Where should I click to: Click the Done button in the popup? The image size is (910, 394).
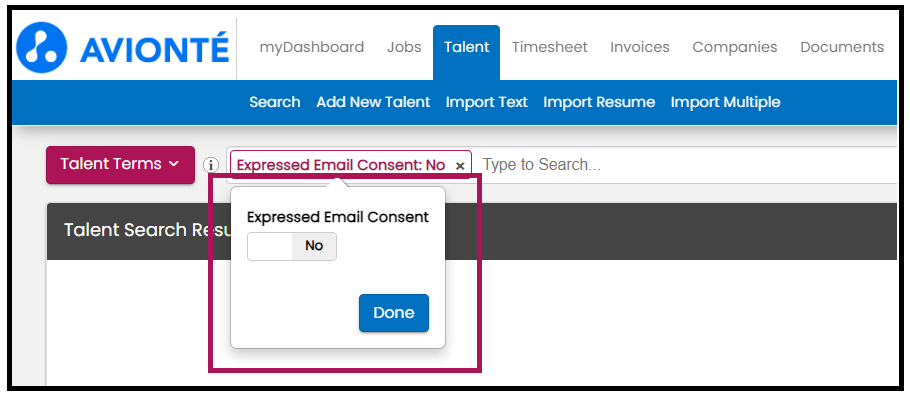pyautogui.click(x=393, y=313)
